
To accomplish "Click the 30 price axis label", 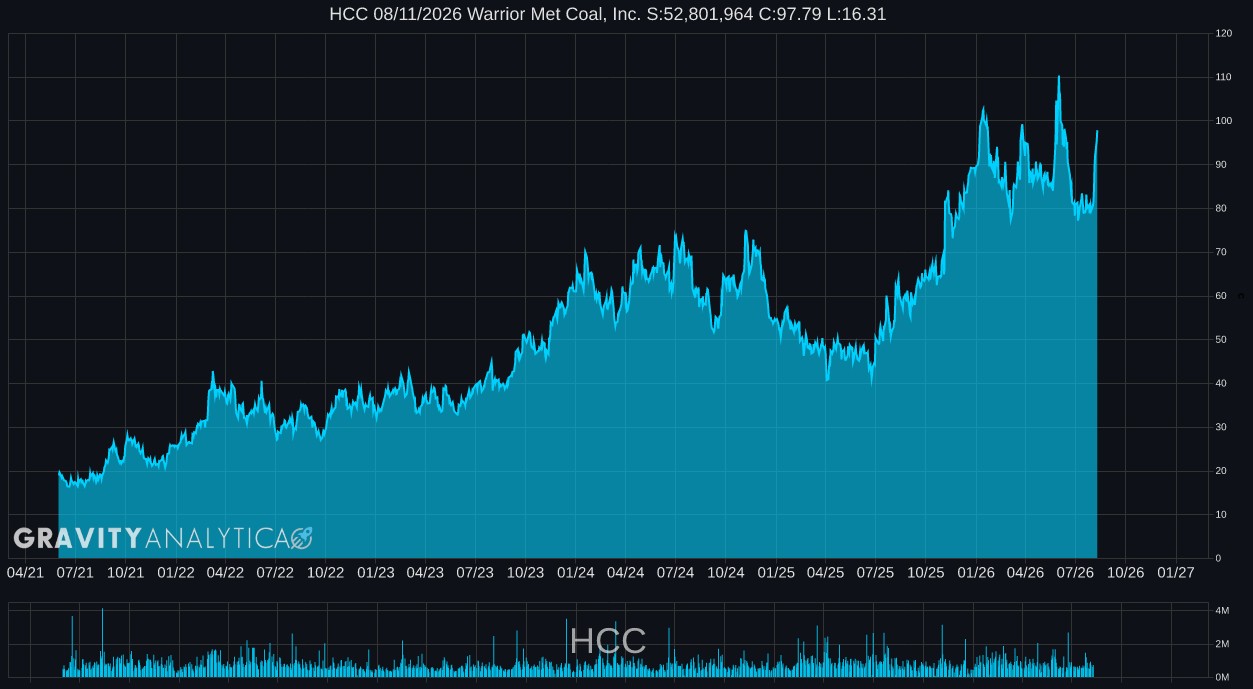I will (1221, 427).
